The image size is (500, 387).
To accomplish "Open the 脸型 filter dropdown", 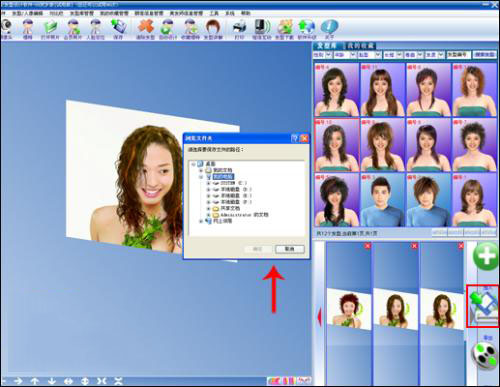I will point(378,55).
